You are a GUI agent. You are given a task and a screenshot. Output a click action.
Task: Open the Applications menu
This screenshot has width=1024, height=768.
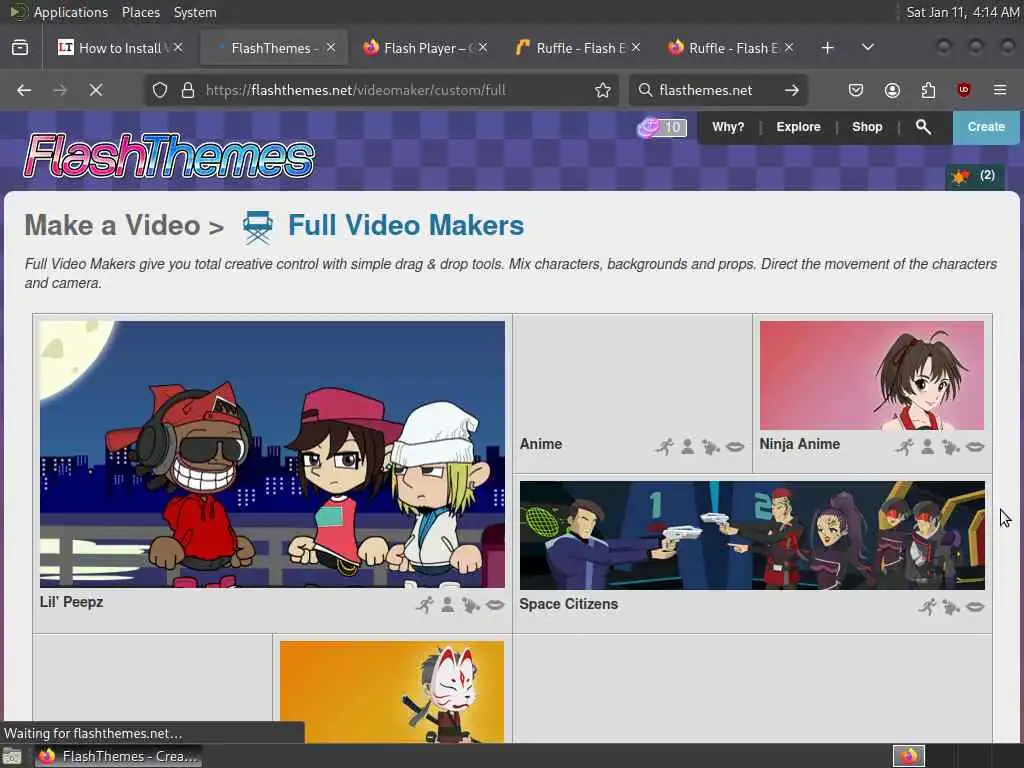click(71, 12)
